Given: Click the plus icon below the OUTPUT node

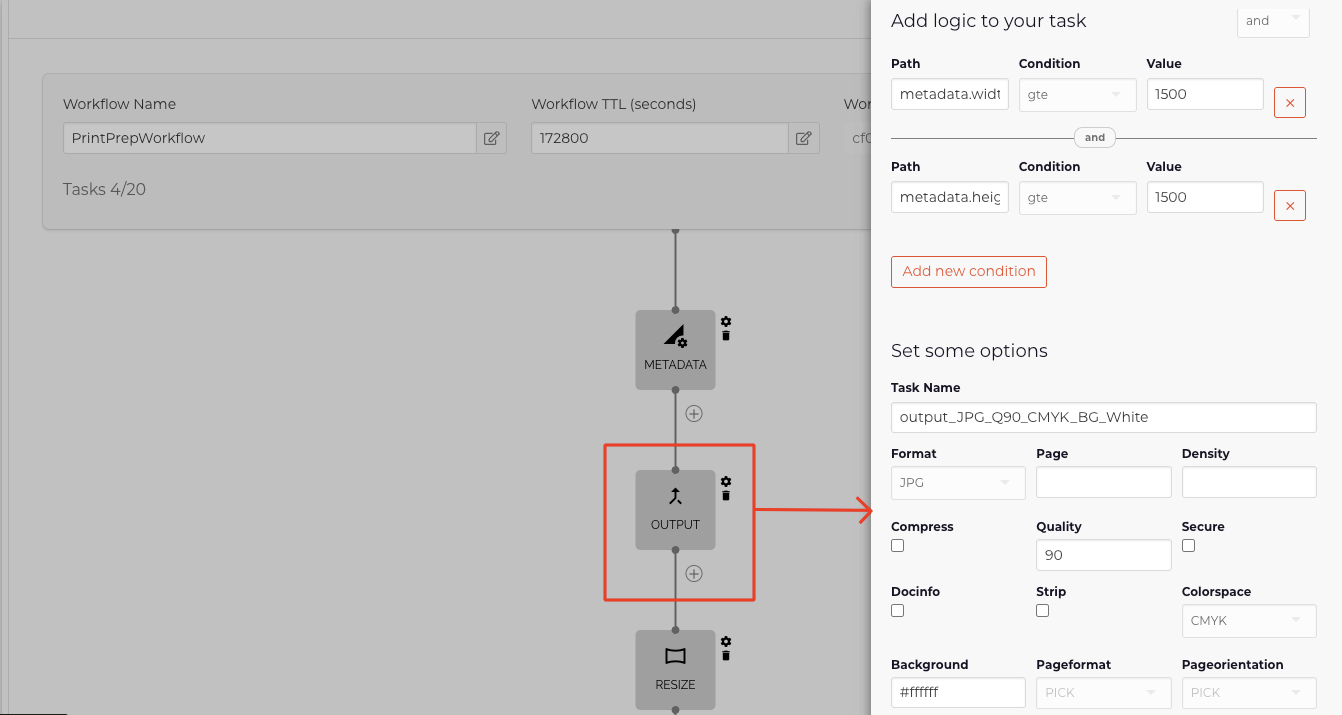Looking at the screenshot, I should coord(694,573).
